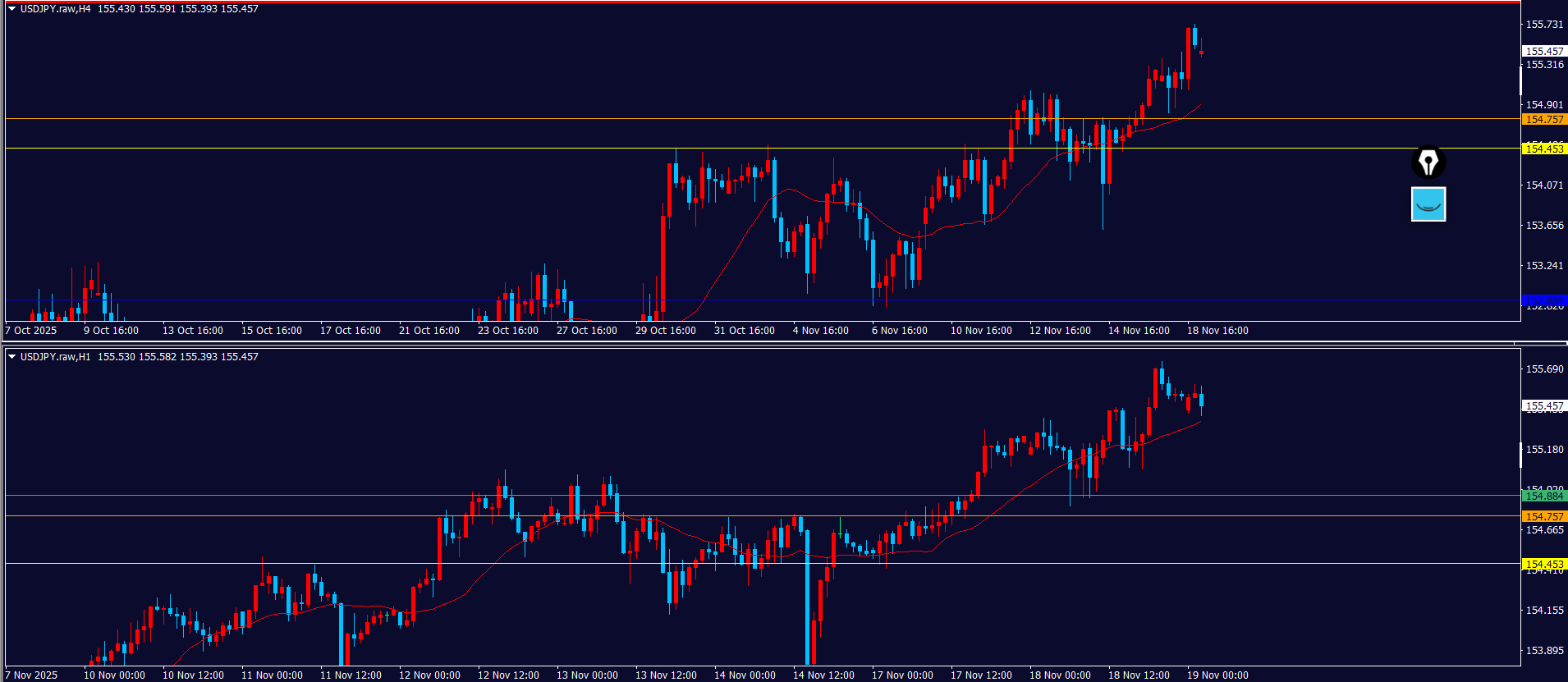Image resolution: width=1568 pixels, height=682 pixels.
Task: Select green 154.884 price label on H1 chart
Action: [1544, 497]
